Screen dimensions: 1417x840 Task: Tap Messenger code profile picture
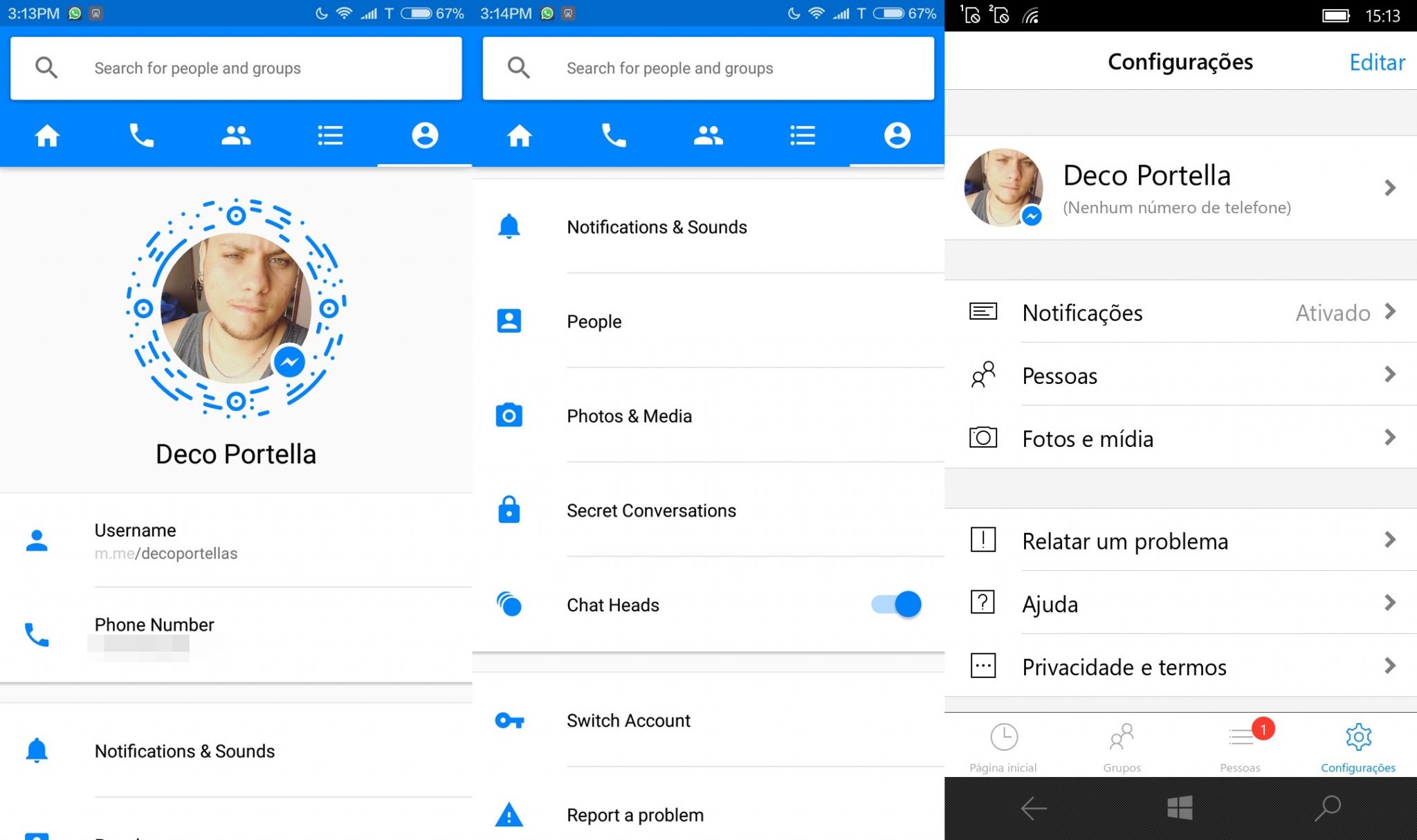pos(236,308)
